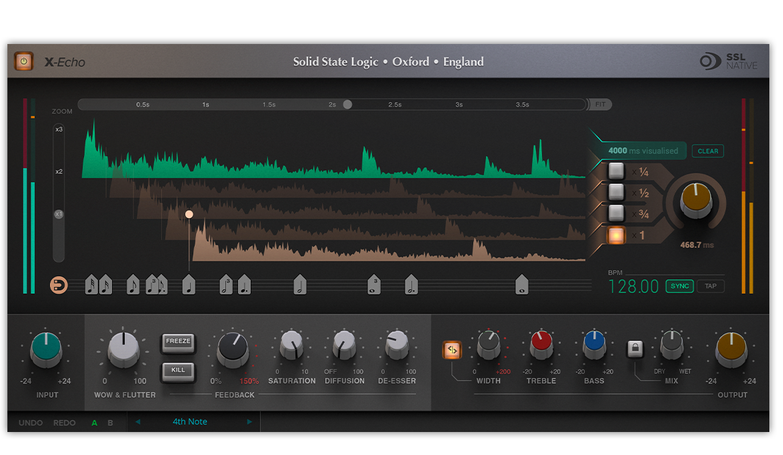The width and height of the screenshot is (783, 455).
Task: Click the 4000 ms visualised label
Action: tap(643, 150)
